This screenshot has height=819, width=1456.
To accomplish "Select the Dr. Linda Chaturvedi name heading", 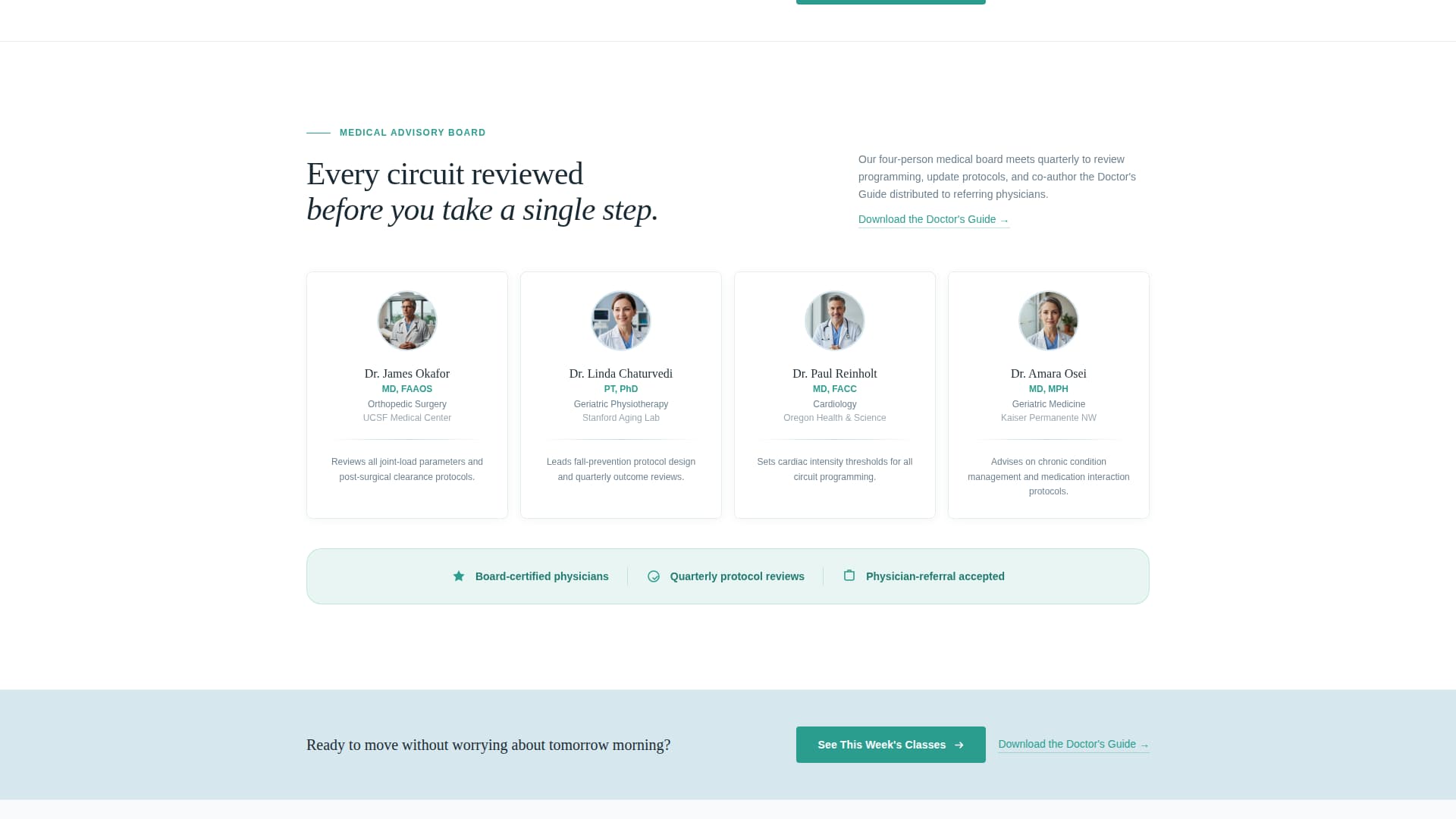I will tap(621, 374).
